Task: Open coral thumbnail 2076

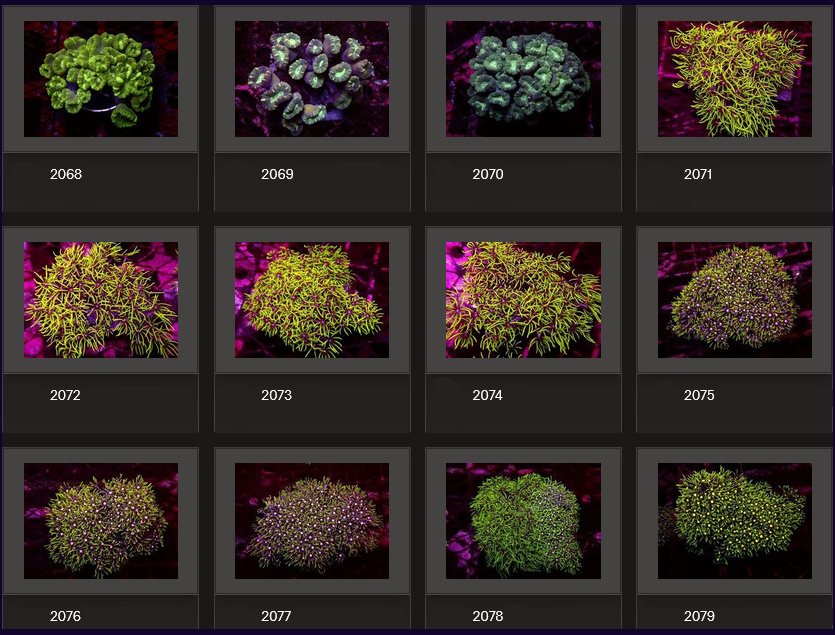Action: point(101,521)
